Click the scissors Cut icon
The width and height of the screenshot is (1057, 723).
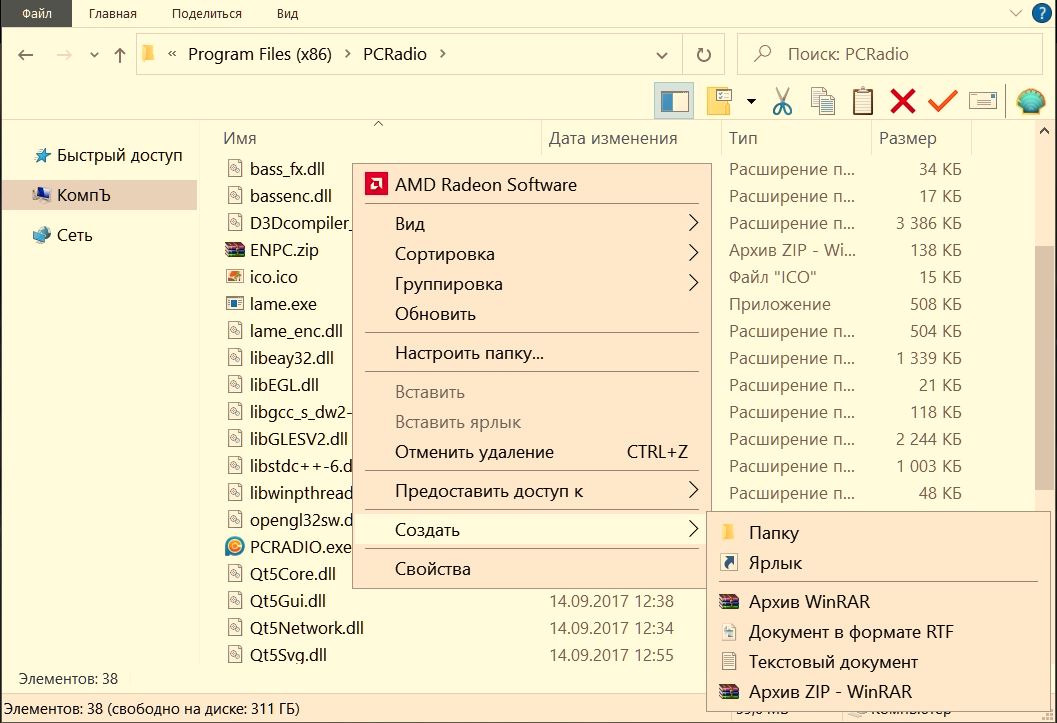(x=782, y=102)
